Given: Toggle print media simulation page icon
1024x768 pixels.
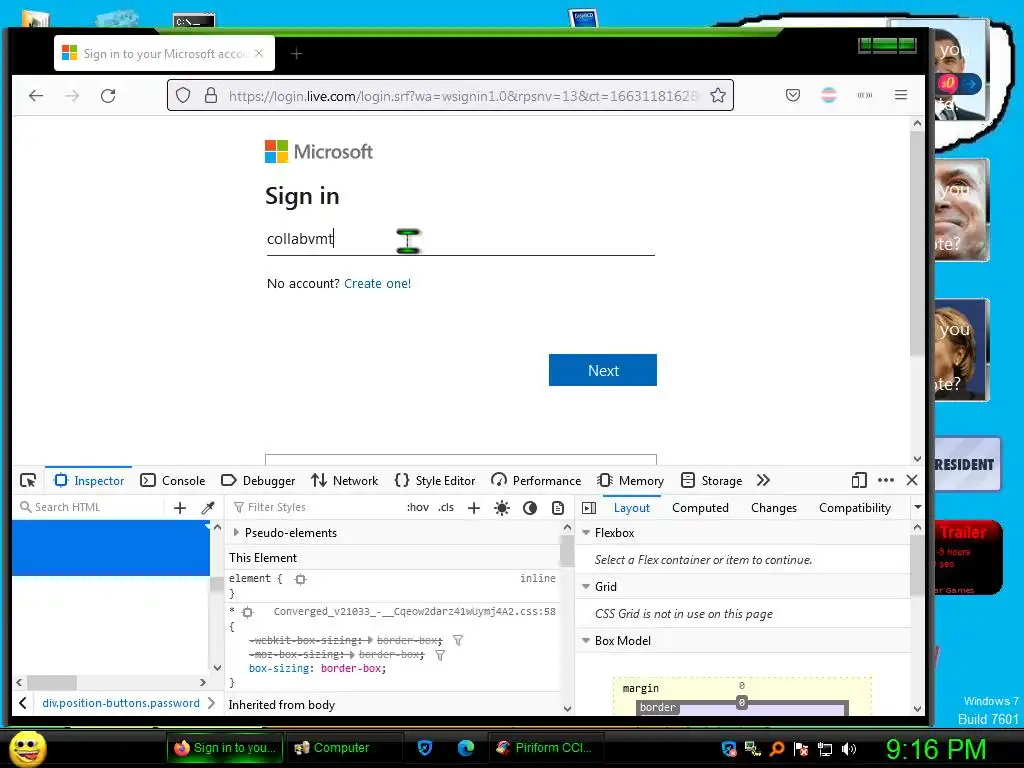Looking at the screenshot, I should (558, 507).
